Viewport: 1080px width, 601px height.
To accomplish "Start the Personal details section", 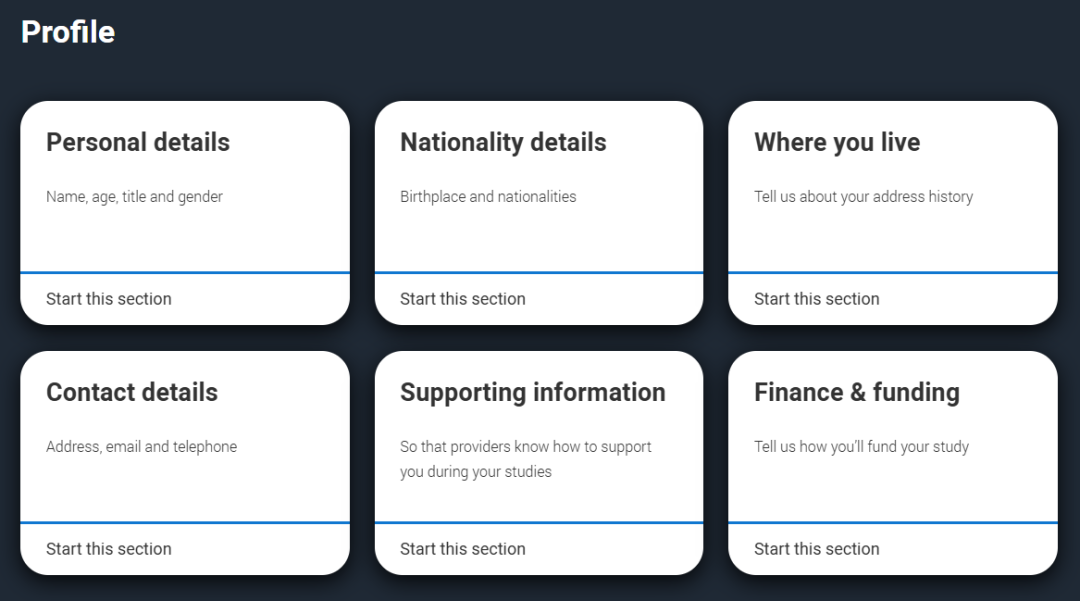I will [109, 299].
